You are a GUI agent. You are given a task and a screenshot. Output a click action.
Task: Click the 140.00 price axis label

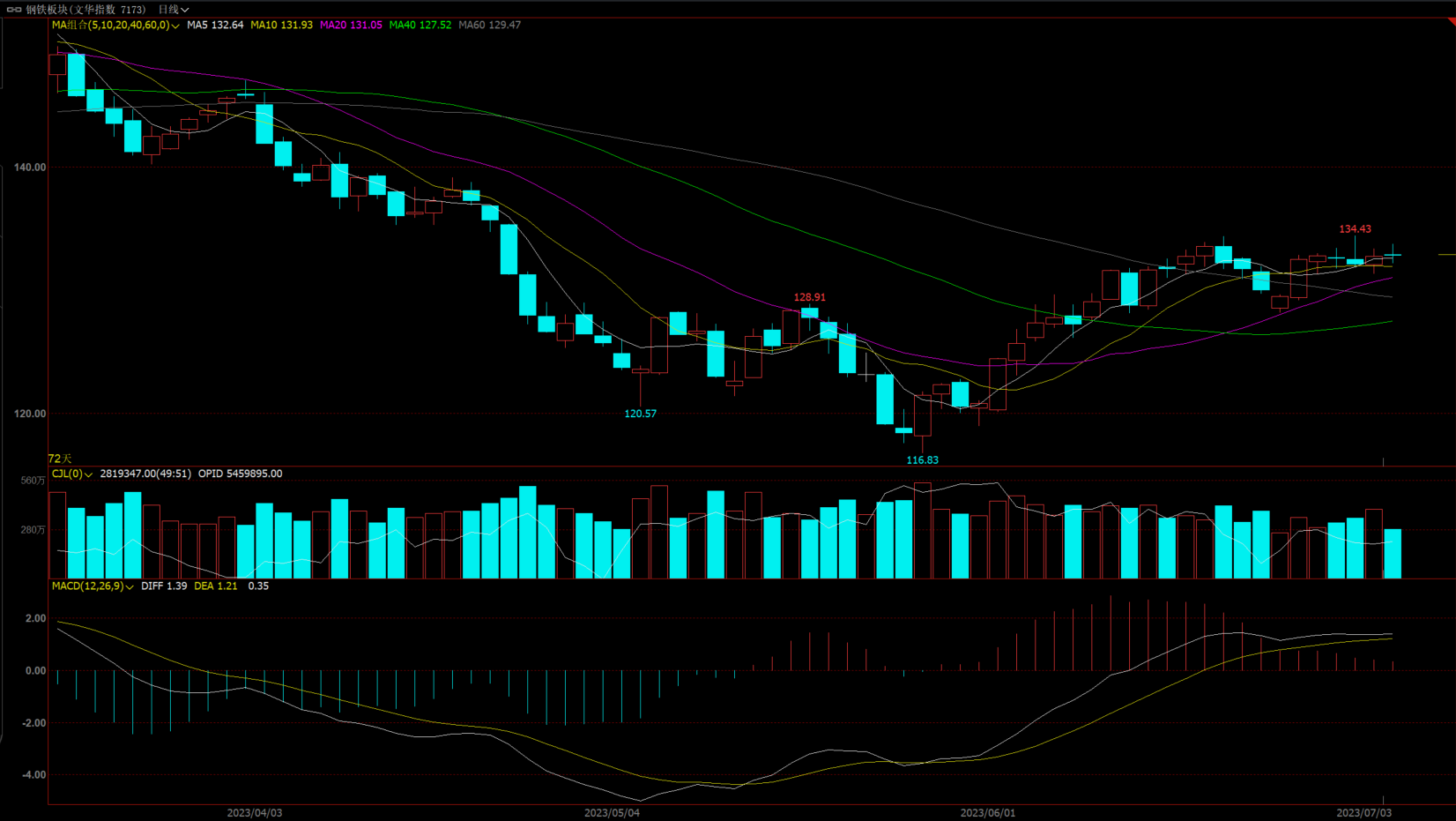[30, 168]
